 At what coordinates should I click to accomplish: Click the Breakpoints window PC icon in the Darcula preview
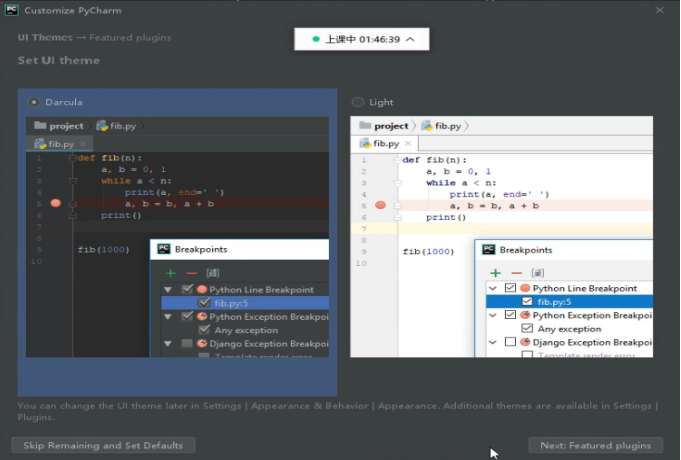164,249
